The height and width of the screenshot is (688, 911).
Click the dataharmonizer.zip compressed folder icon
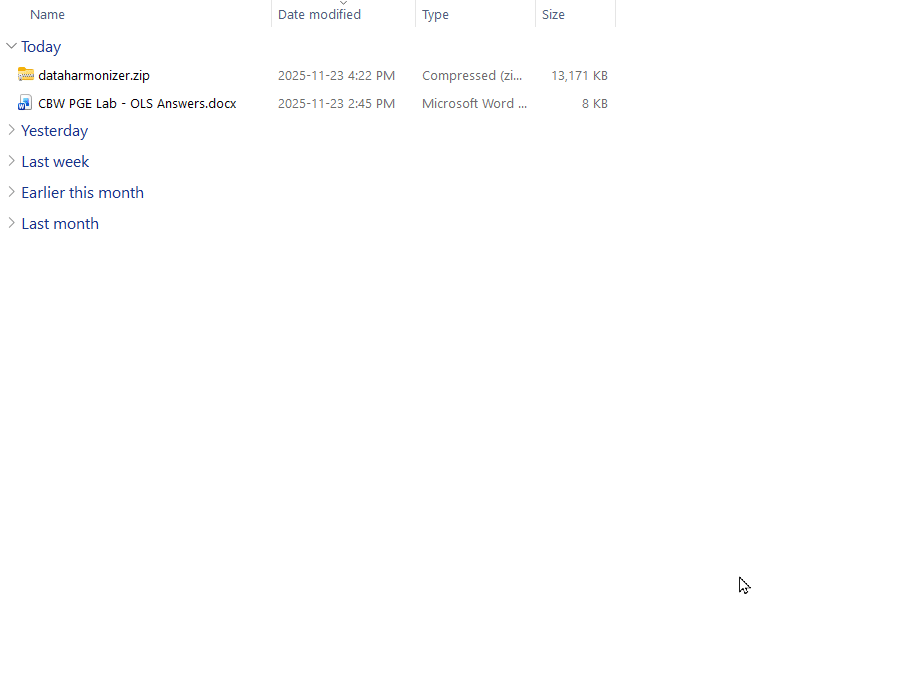(26, 75)
